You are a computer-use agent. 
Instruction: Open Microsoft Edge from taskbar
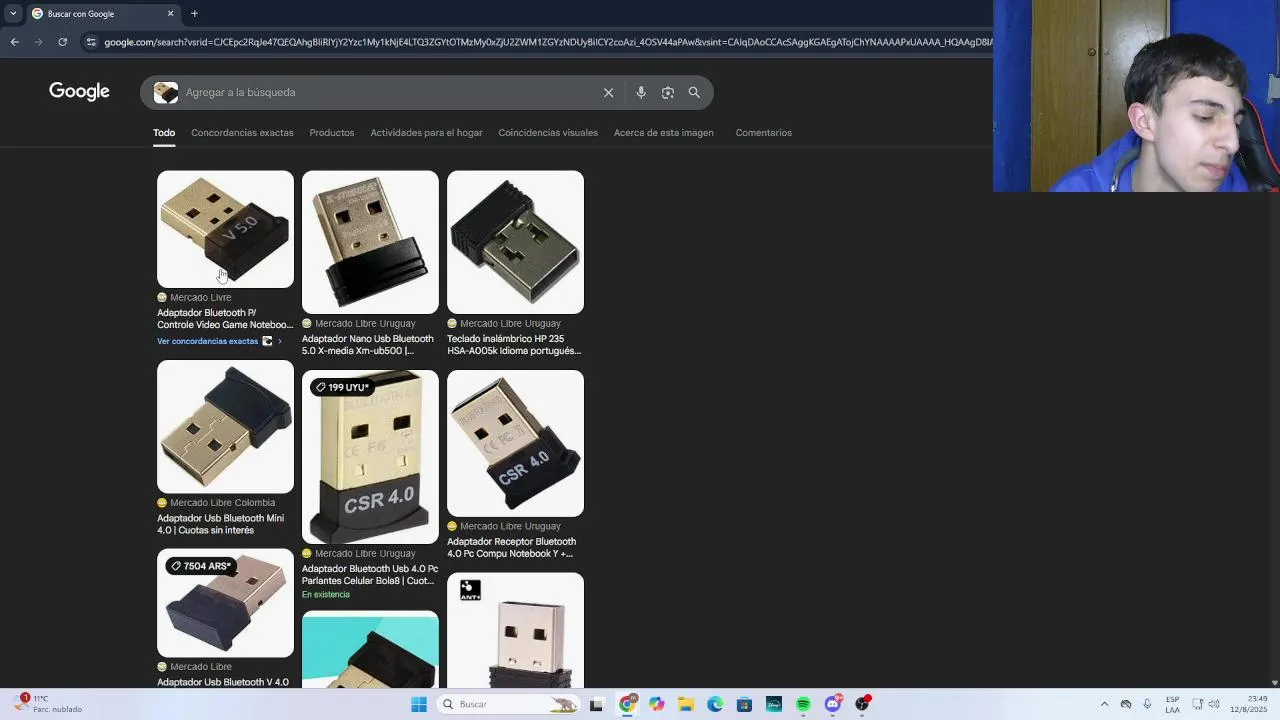coord(715,704)
